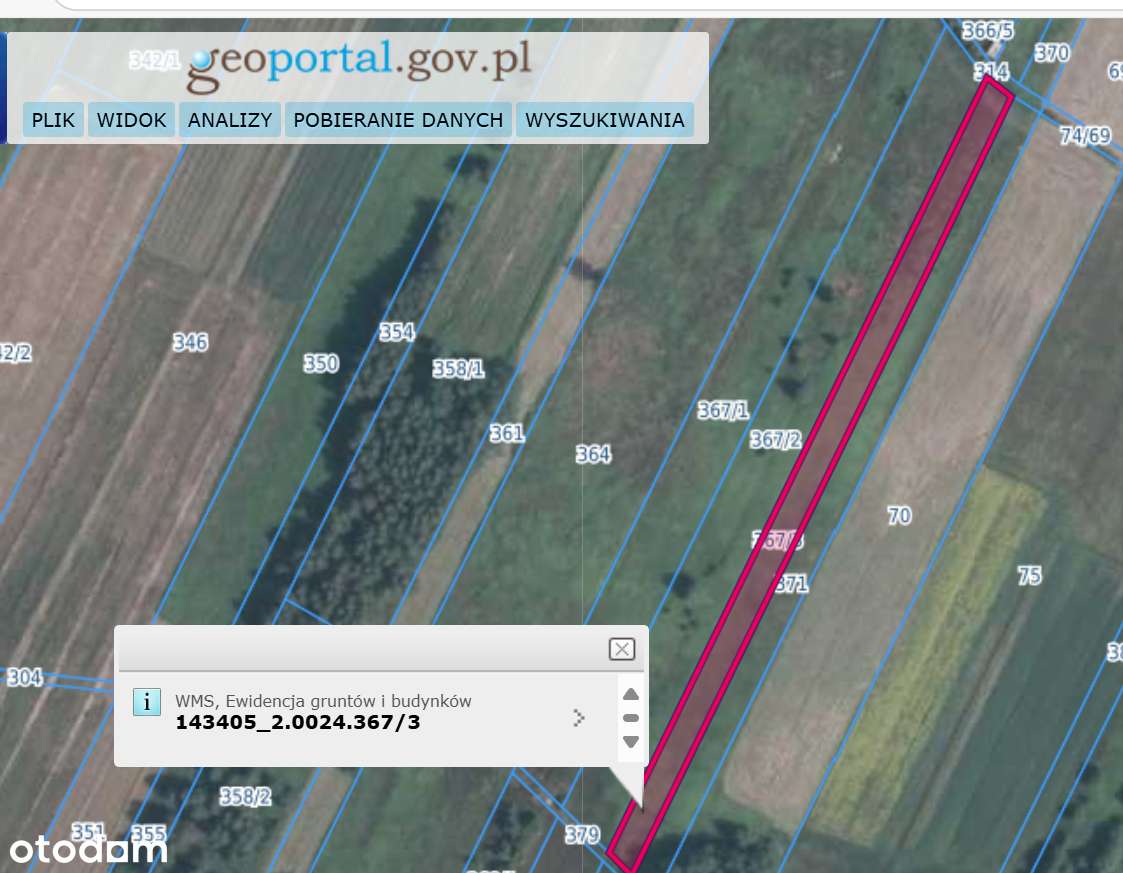Click parcel label 367/2 on map
1123x873 pixels.
[776, 439]
